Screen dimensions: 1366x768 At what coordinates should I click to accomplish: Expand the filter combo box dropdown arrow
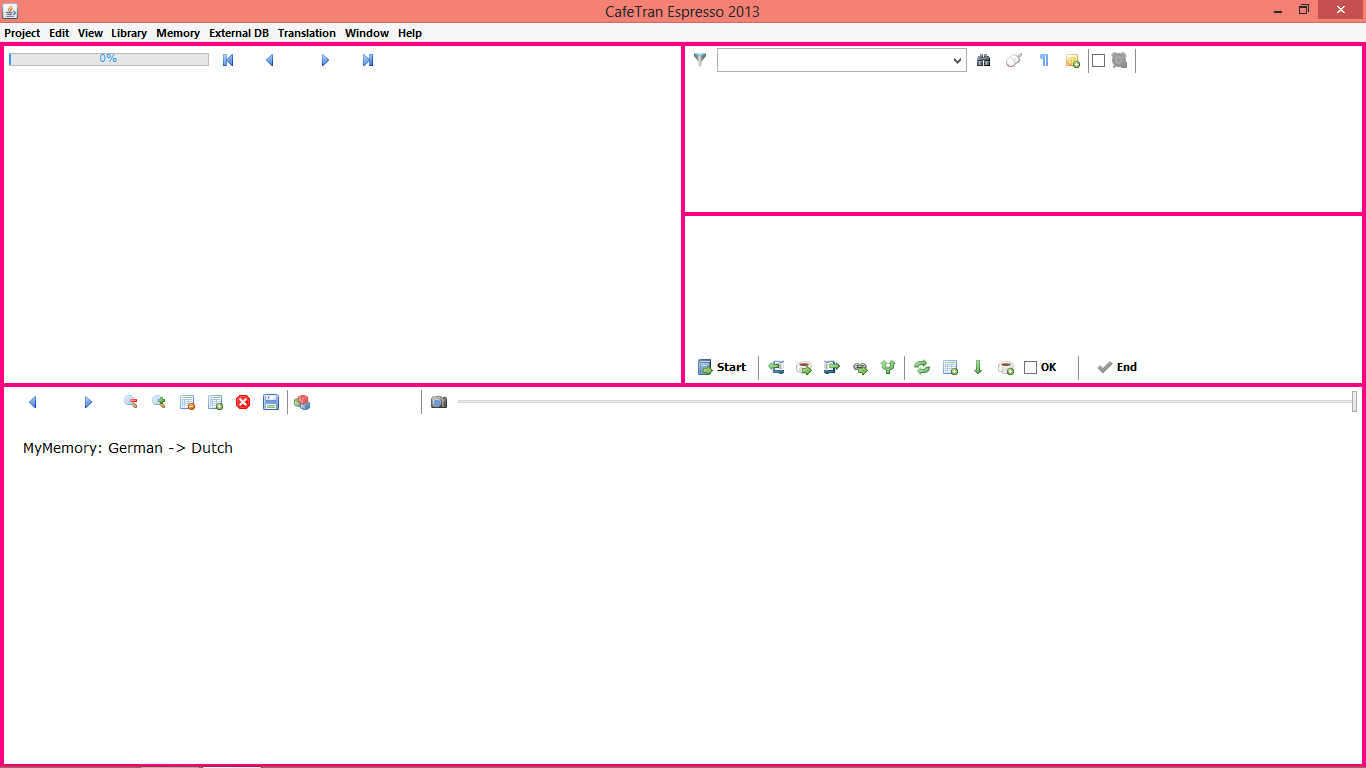[x=957, y=61]
